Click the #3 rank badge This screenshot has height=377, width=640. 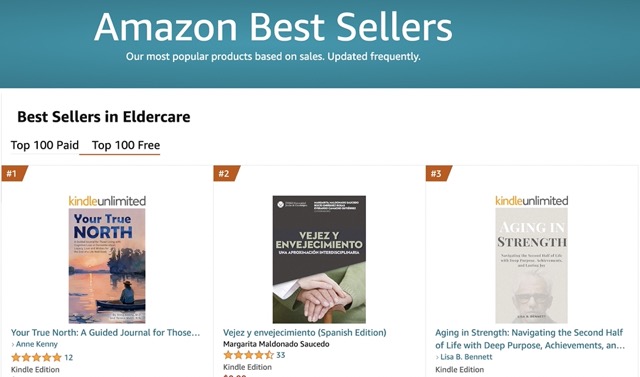438,173
